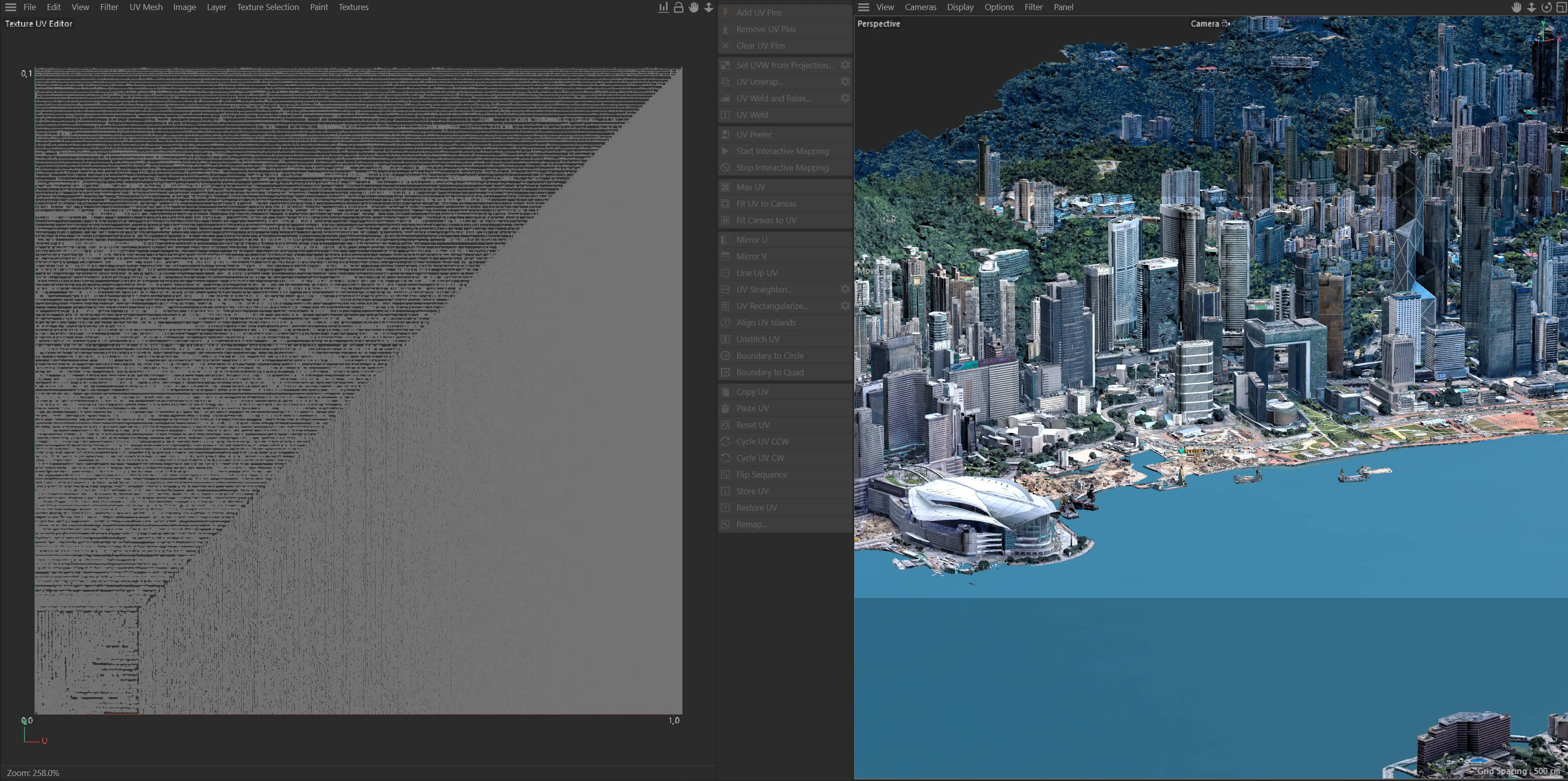
Task: Open the viewport View menu
Action: point(885,8)
